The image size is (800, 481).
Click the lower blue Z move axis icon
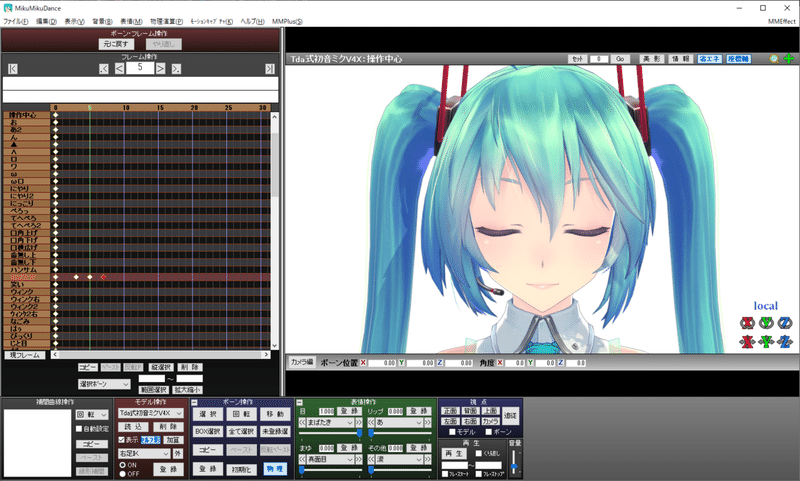tap(785, 342)
